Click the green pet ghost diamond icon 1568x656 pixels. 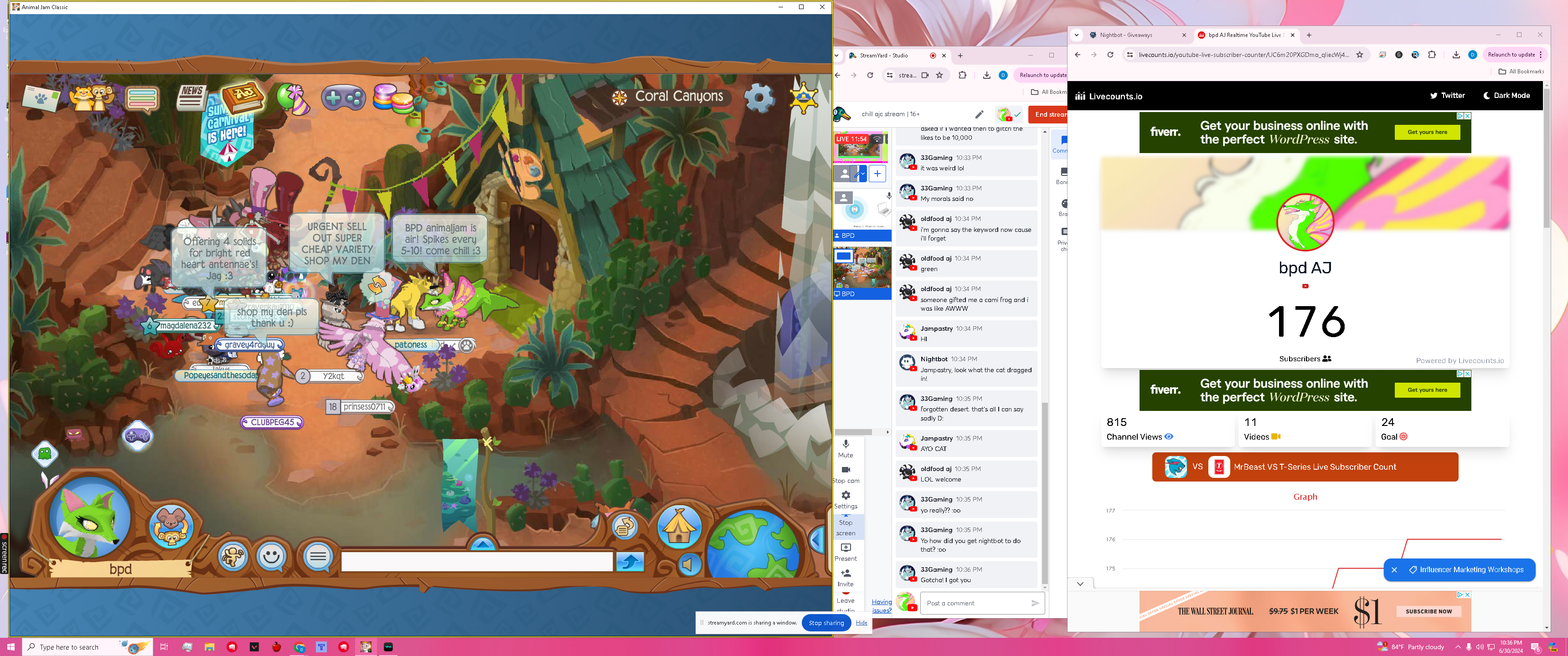point(44,453)
